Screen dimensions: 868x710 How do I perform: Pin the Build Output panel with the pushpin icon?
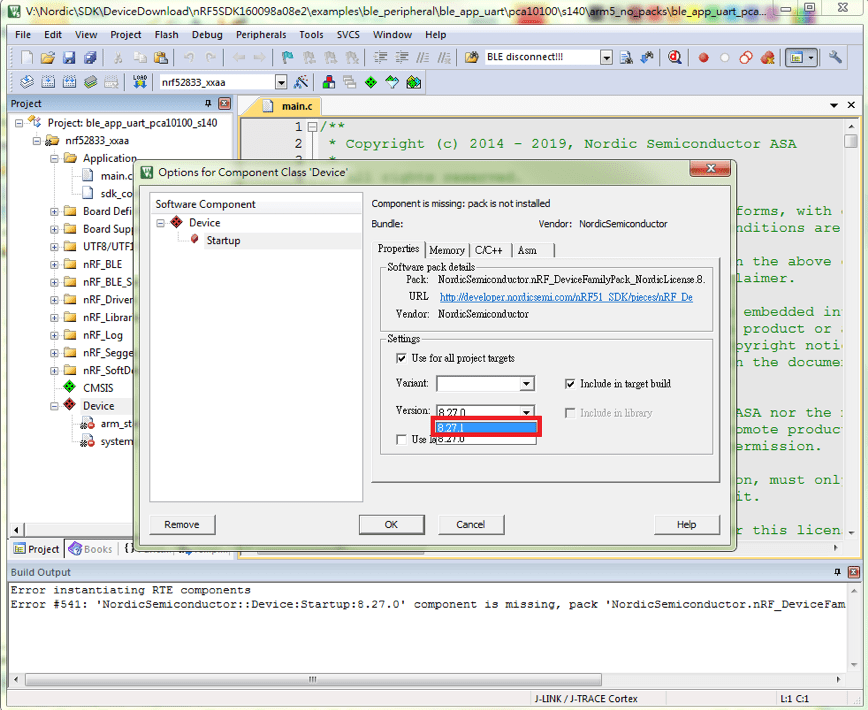tap(837, 572)
